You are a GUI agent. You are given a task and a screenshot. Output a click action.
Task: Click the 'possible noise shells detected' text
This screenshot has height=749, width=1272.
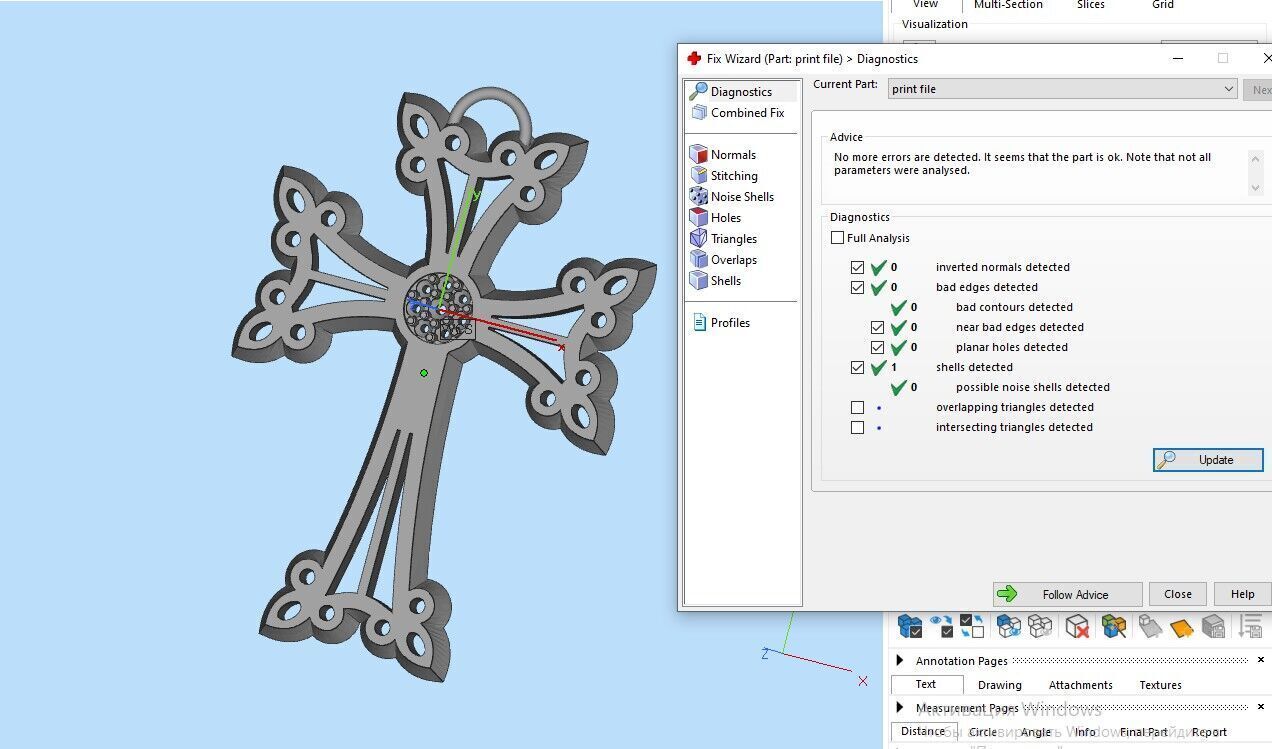1033,387
